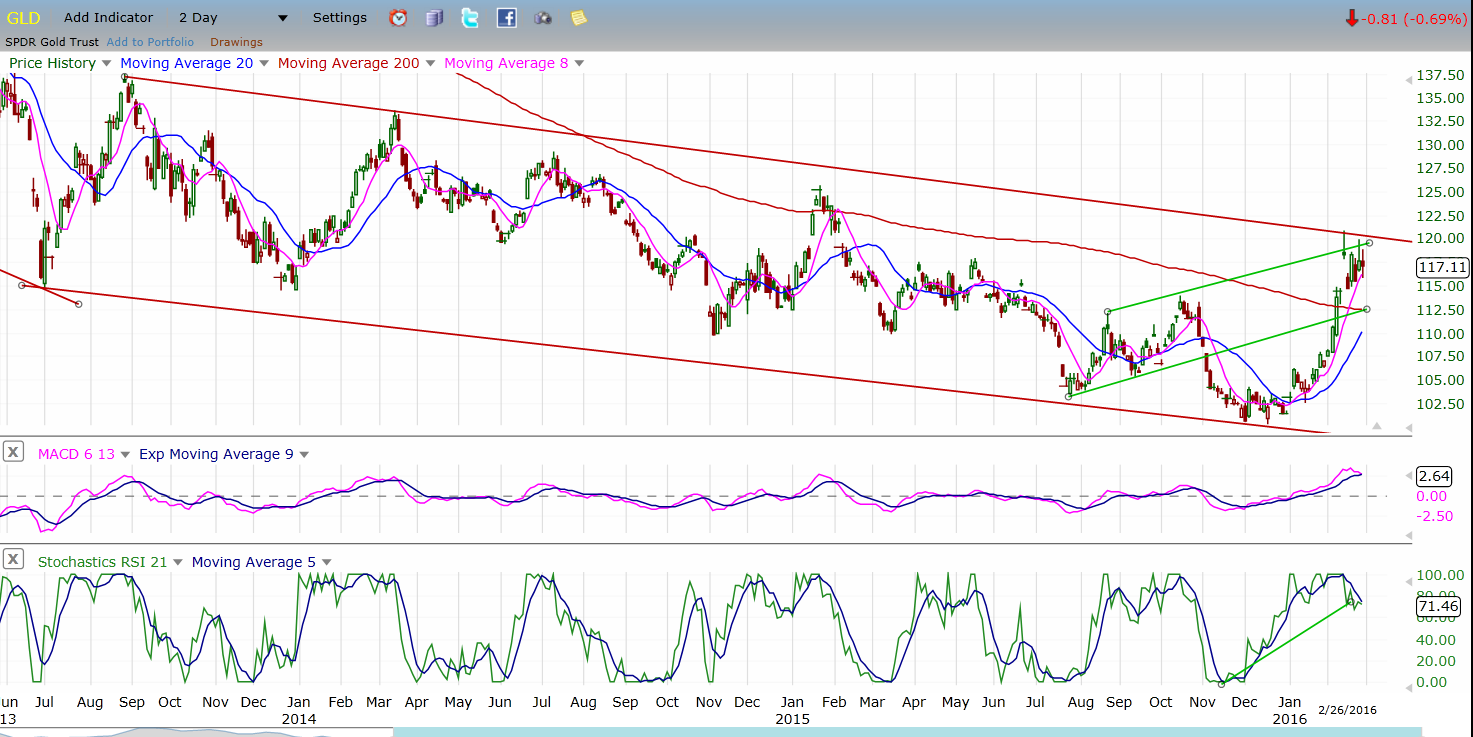1473x737 pixels.
Task: Click the 137.50 price axis label
Action: pos(1441,76)
